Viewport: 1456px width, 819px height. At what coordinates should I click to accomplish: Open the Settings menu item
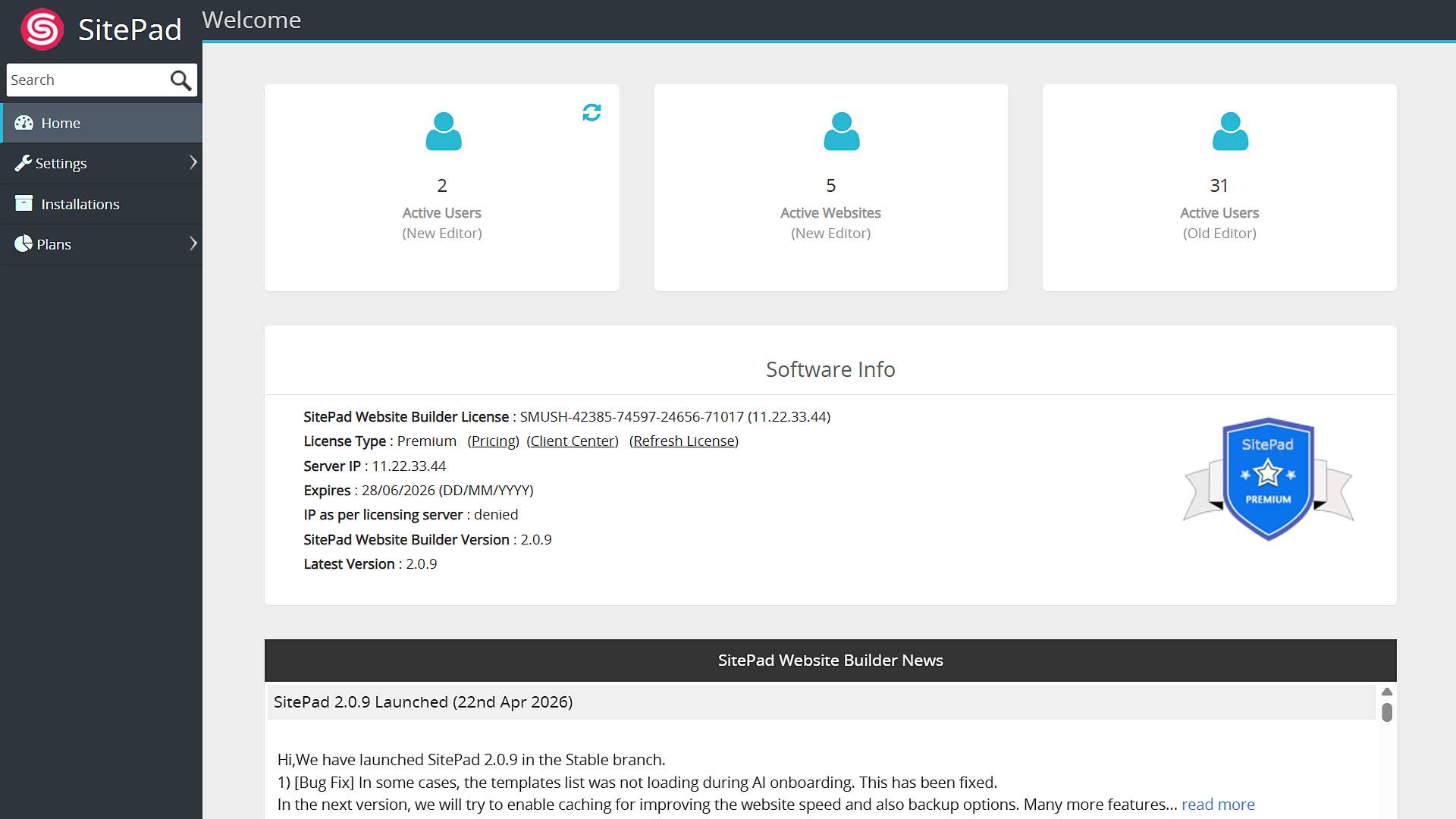click(x=101, y=163)
